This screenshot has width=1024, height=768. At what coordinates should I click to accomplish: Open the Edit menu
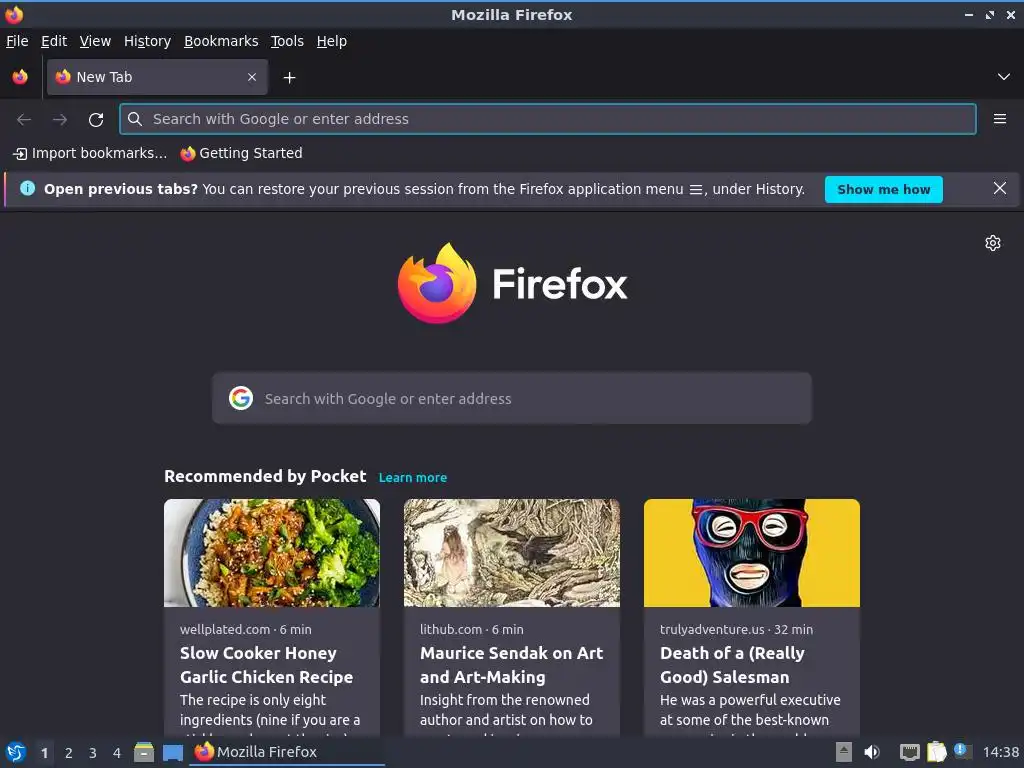click(54, 41)
